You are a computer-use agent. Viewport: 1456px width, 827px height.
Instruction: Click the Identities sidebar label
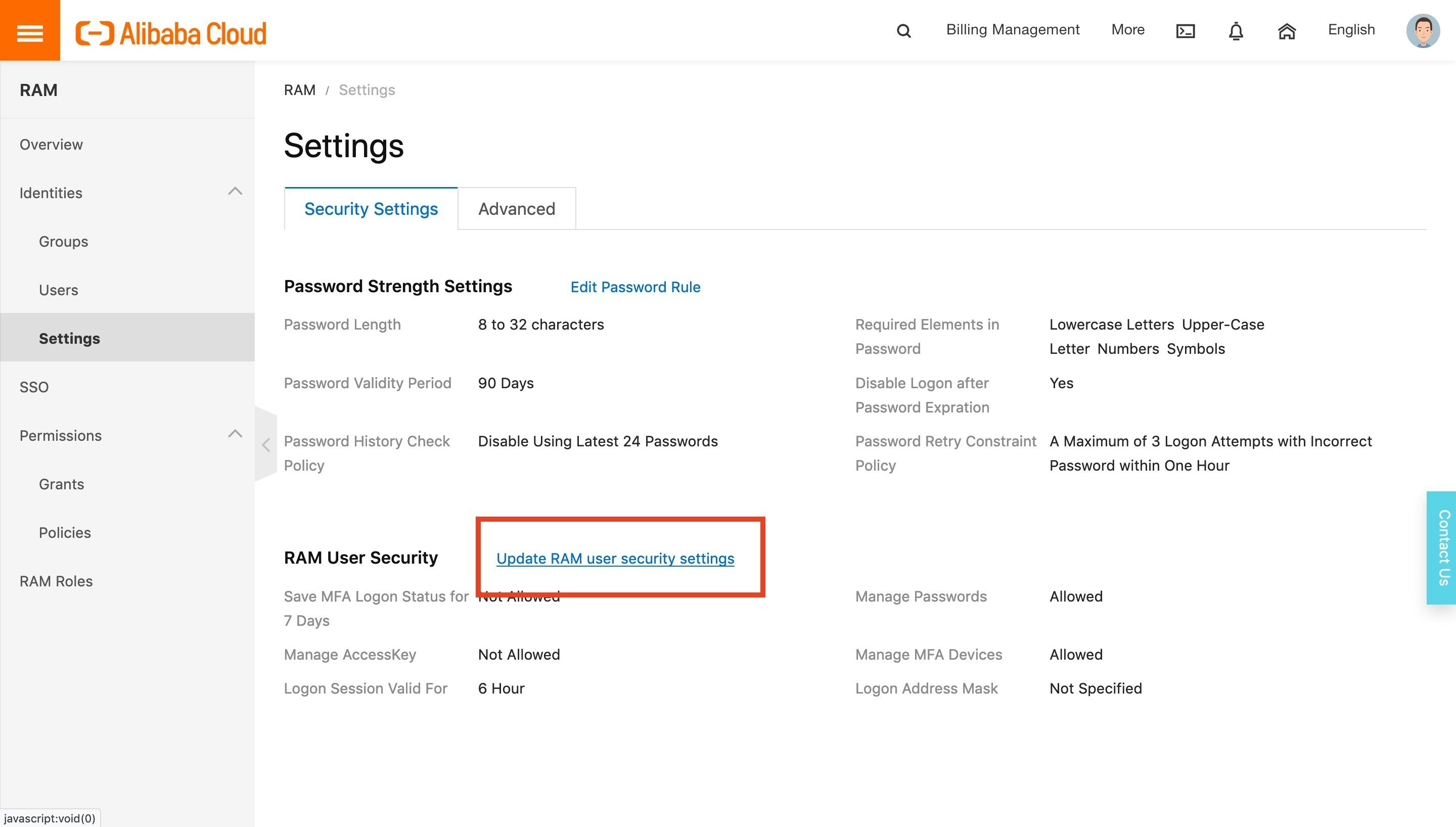tap(51, 193)
